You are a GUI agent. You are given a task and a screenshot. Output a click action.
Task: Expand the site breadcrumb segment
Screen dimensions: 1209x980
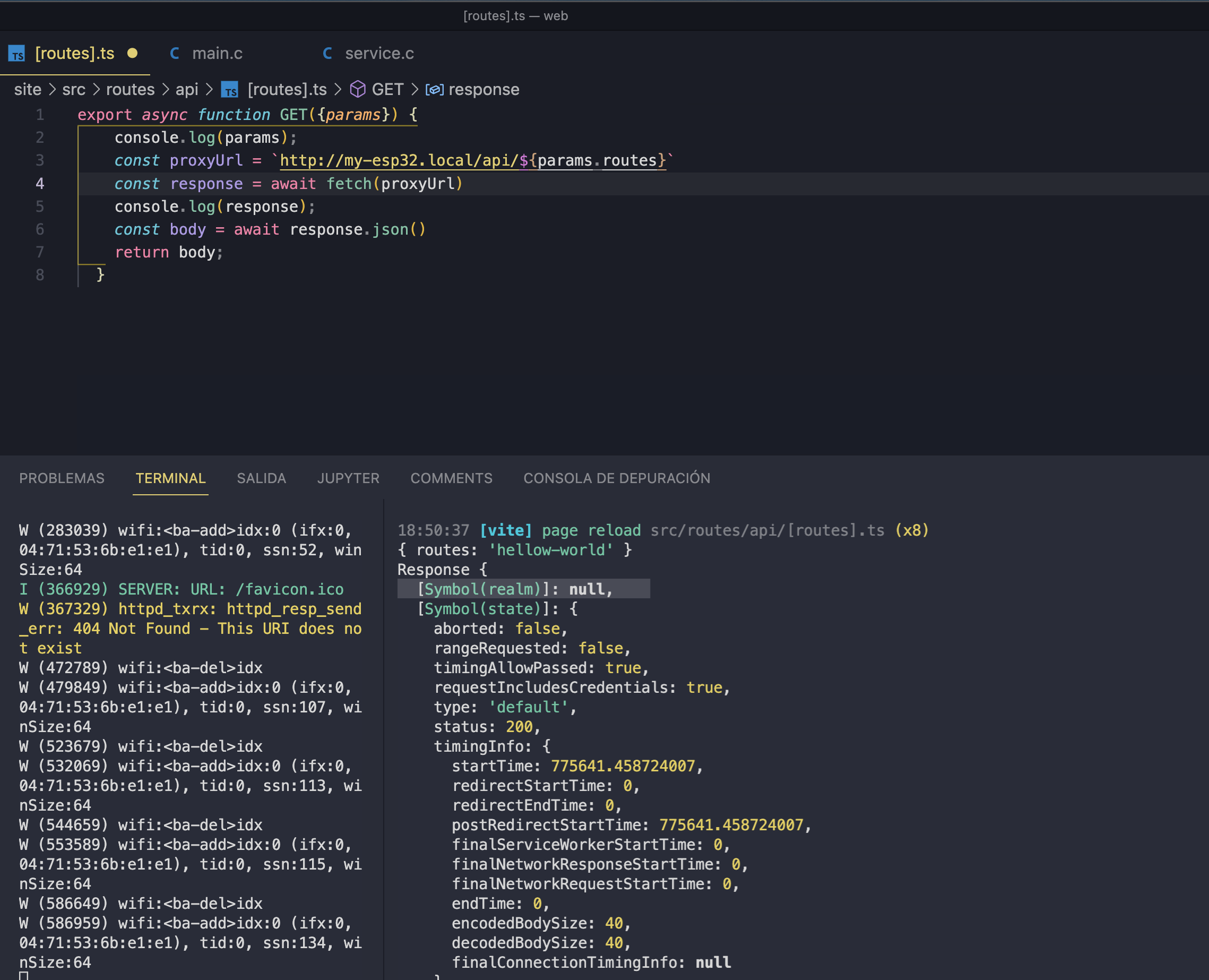28,90
